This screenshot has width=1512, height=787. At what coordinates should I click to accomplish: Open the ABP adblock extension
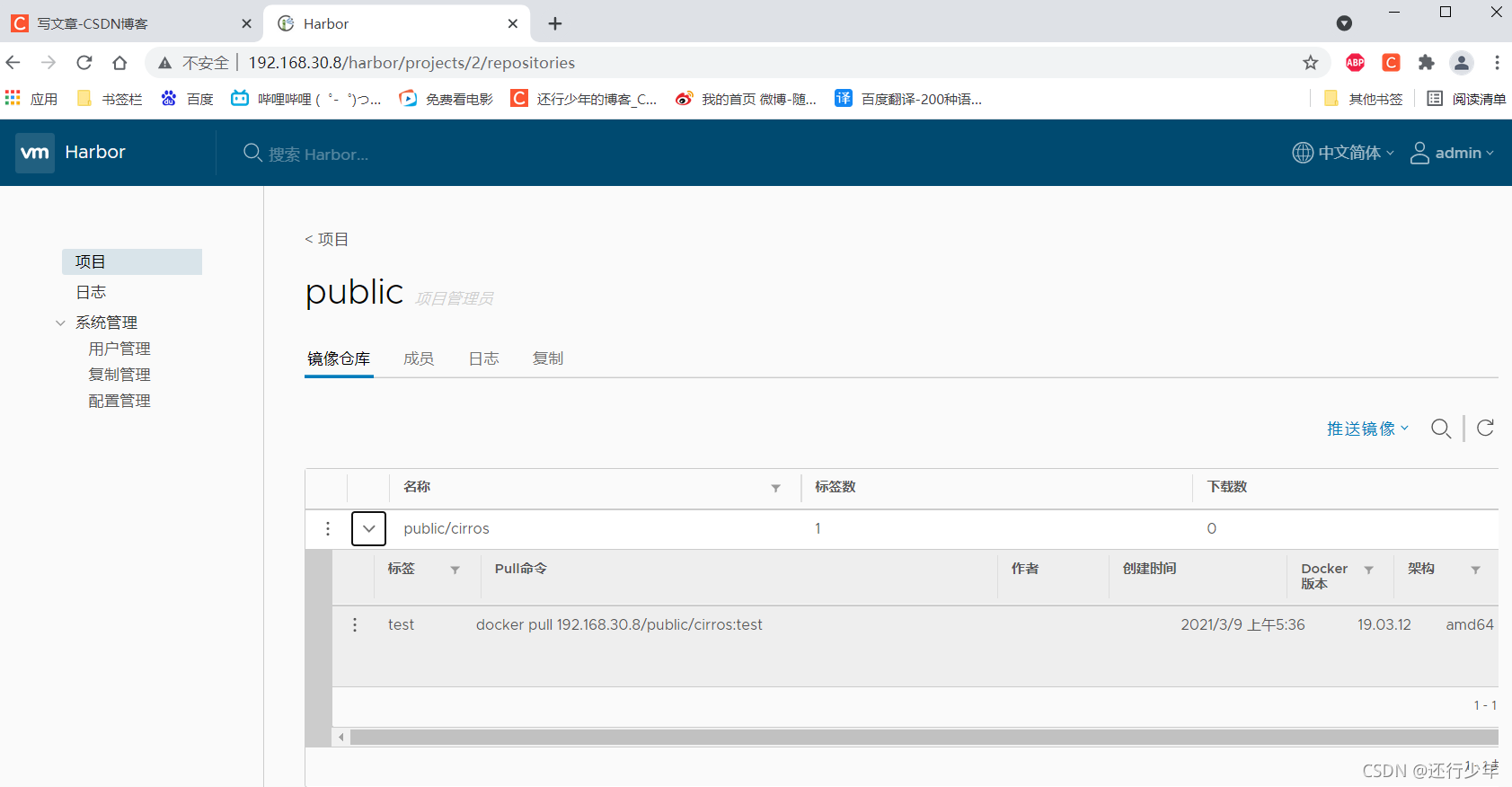[x=1356, y=62]
